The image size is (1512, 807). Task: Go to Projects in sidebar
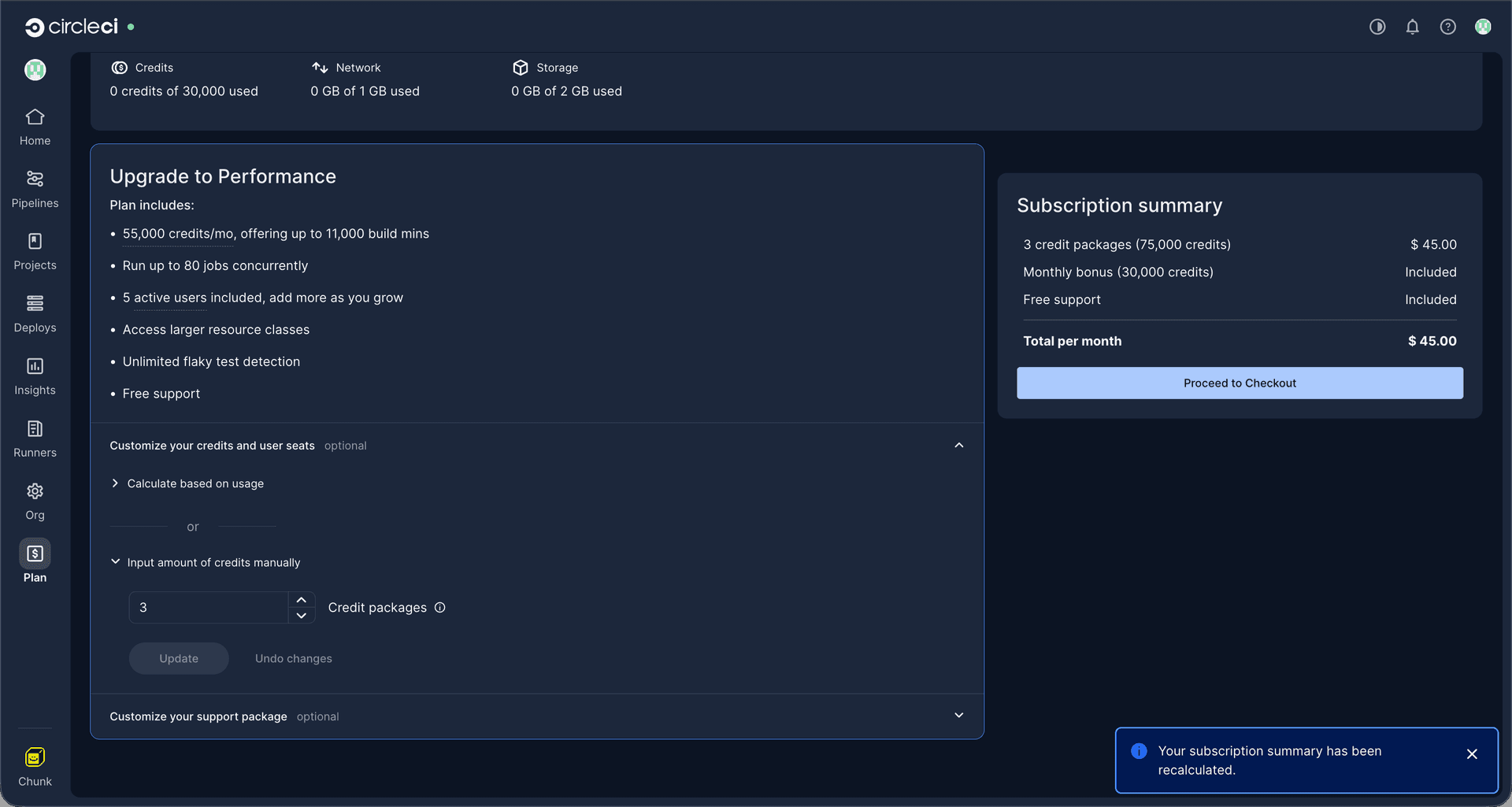[35, 242]
